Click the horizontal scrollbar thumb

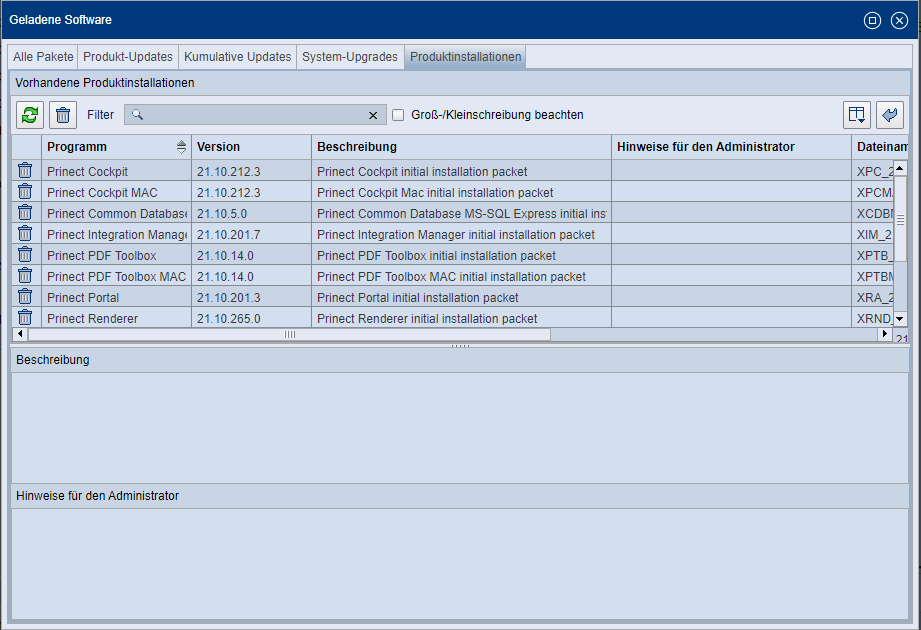[290, 334]
